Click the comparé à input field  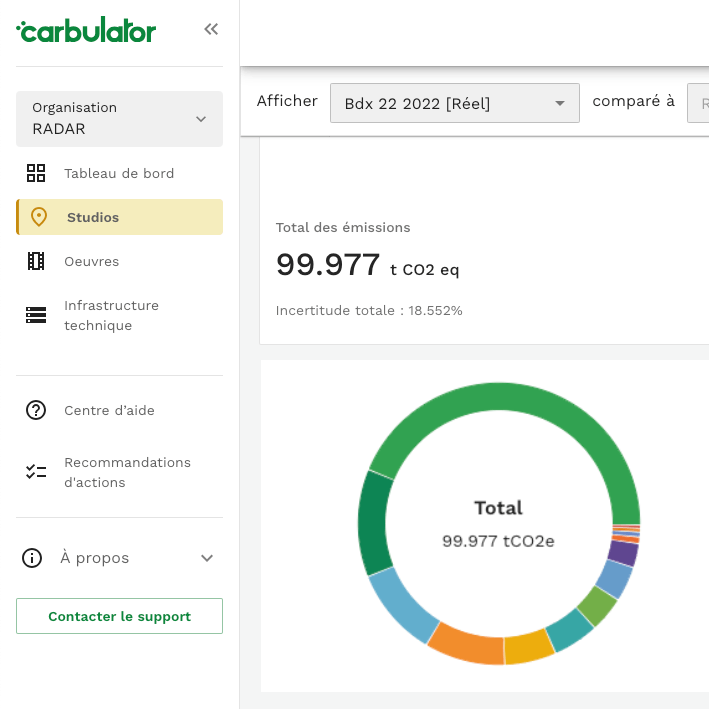pos(698,103)
